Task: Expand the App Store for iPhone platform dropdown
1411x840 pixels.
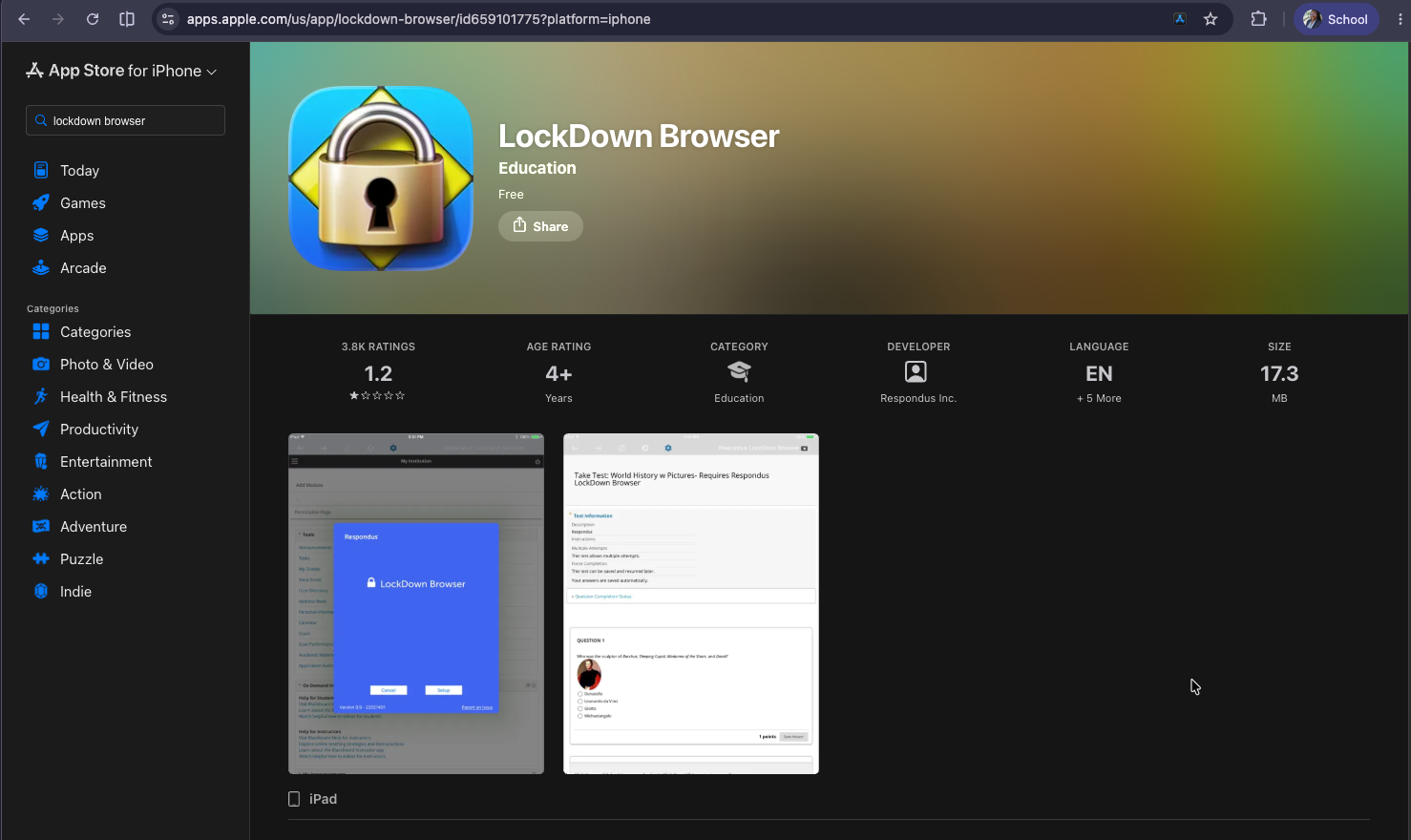Action: (121, 71)
